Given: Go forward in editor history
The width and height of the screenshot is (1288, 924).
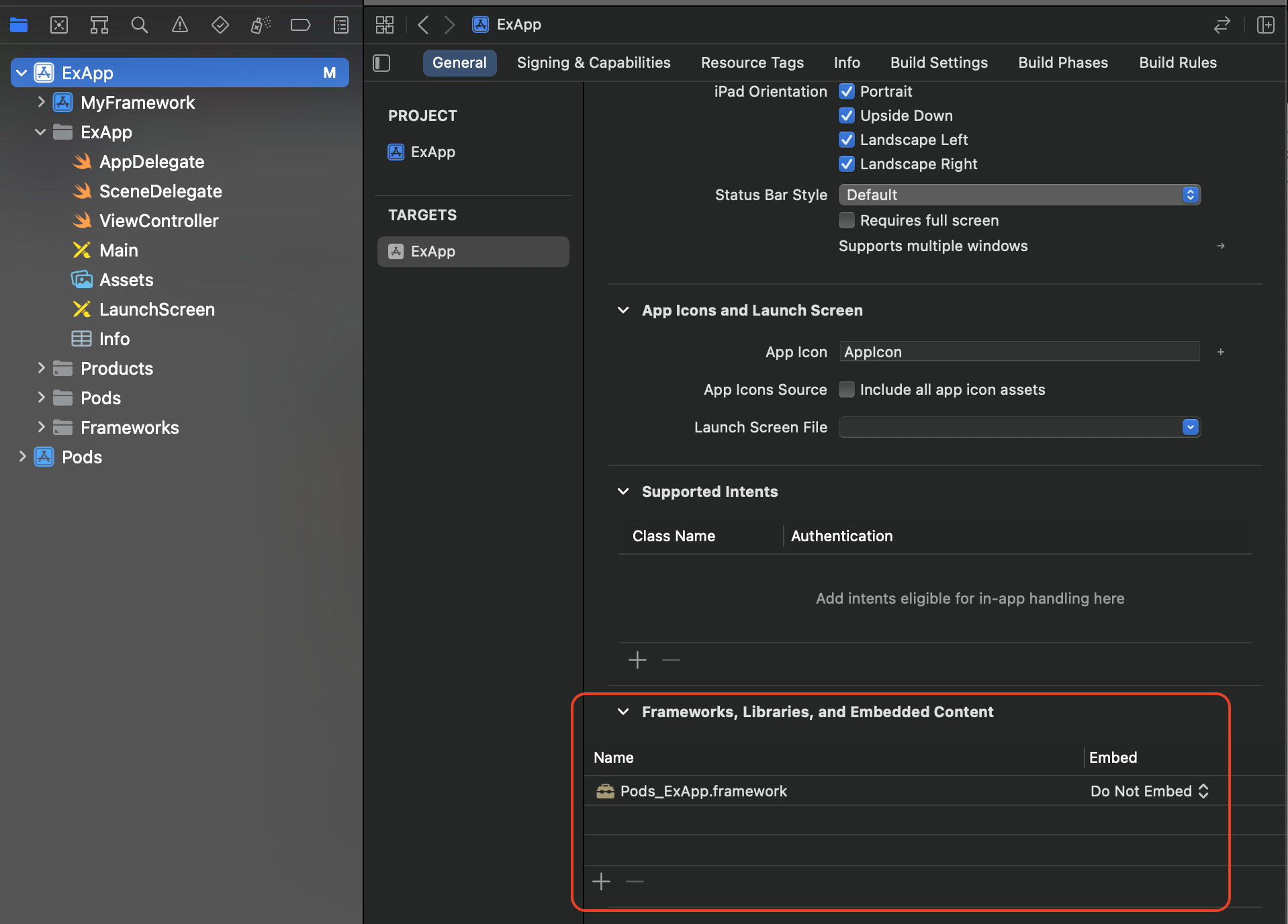Looking at the screenshot, I should (x=449, y=25).
